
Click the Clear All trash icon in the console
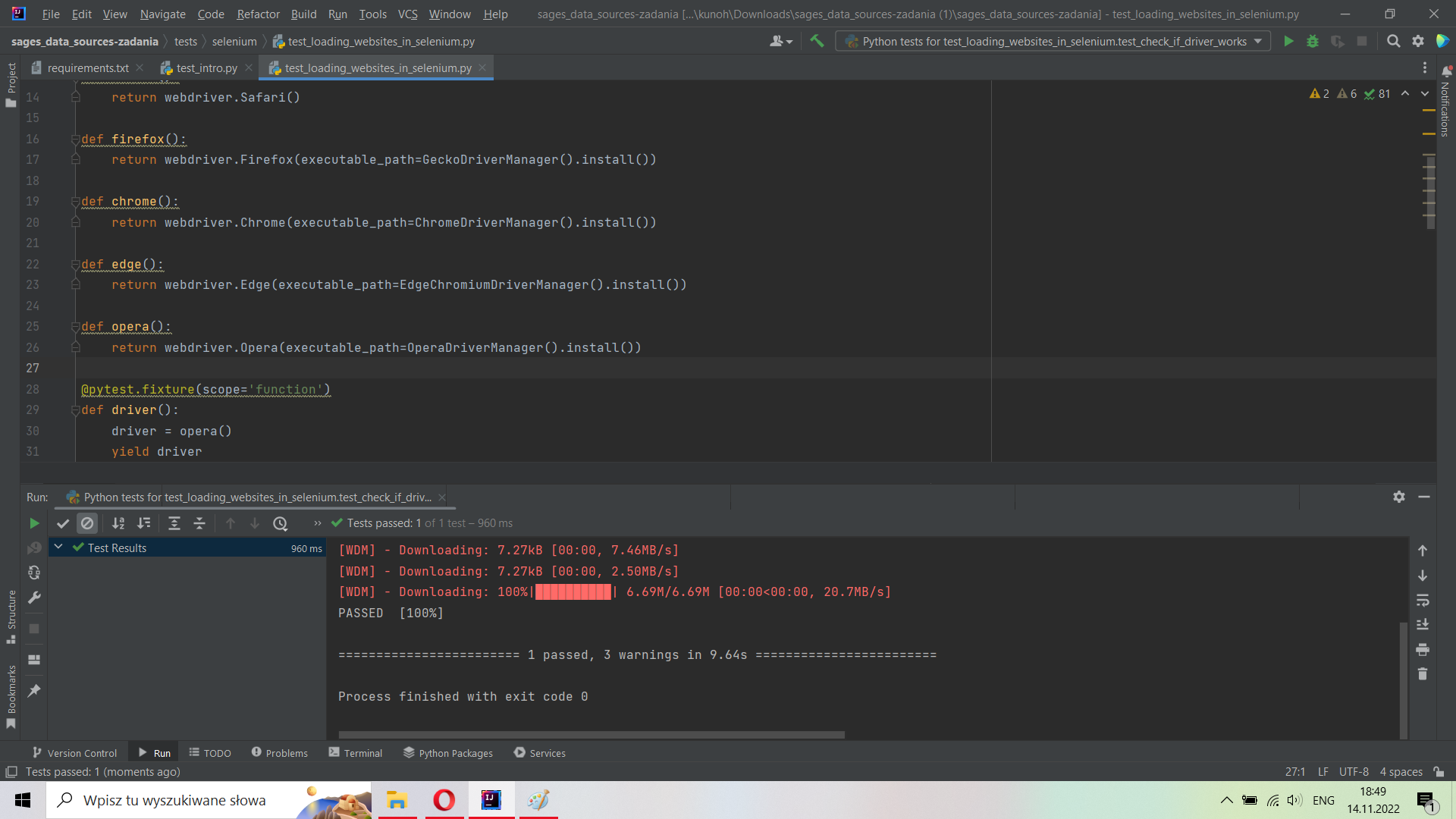(1423, 674)
